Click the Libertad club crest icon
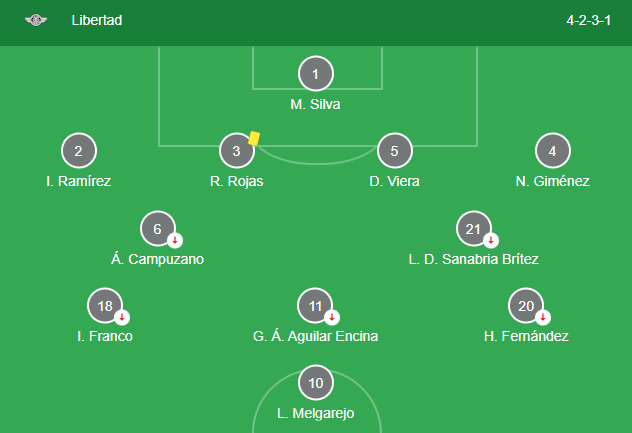The width and height of the screenshot is (632, 433). 36,20
